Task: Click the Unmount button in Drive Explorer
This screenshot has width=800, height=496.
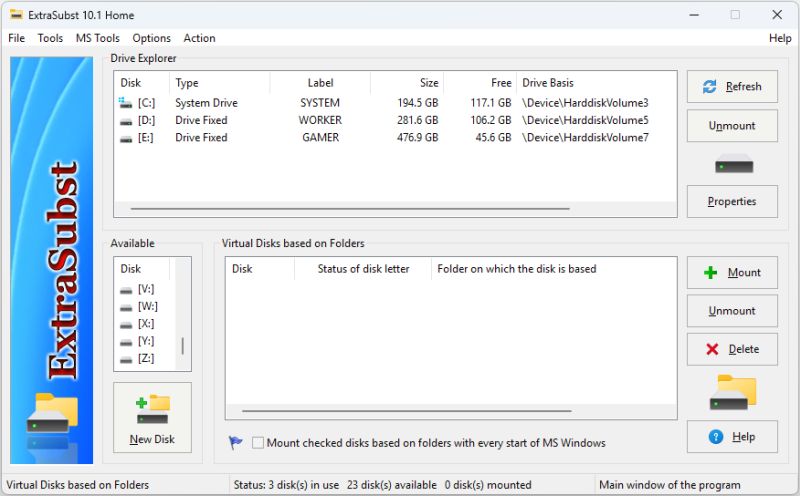Action: point(732,126)
